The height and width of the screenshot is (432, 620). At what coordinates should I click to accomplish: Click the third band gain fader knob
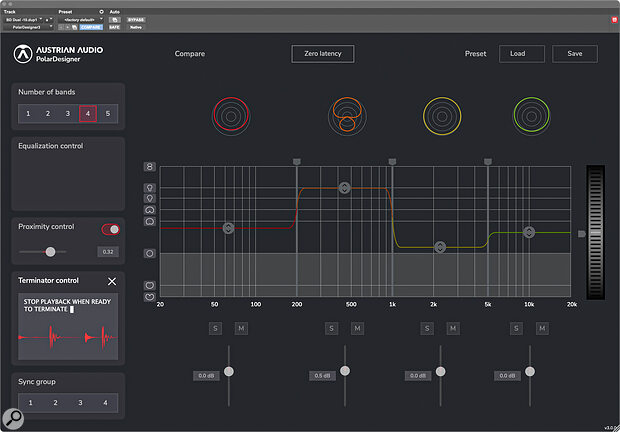point(440,372)
